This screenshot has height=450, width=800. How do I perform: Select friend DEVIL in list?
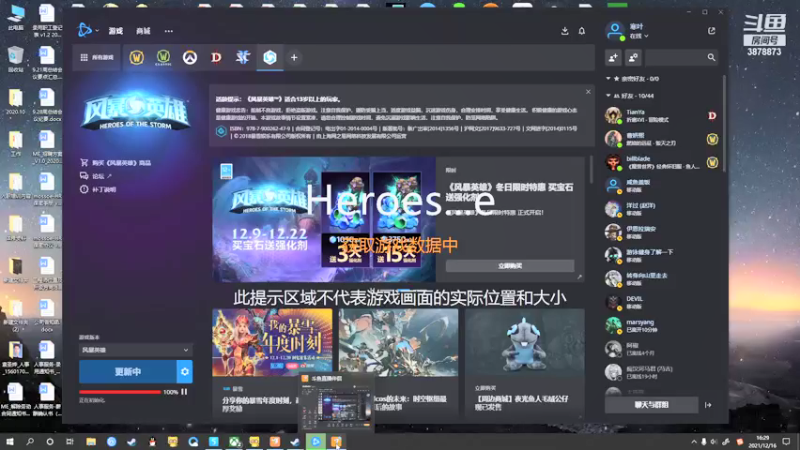coord(661,303)
